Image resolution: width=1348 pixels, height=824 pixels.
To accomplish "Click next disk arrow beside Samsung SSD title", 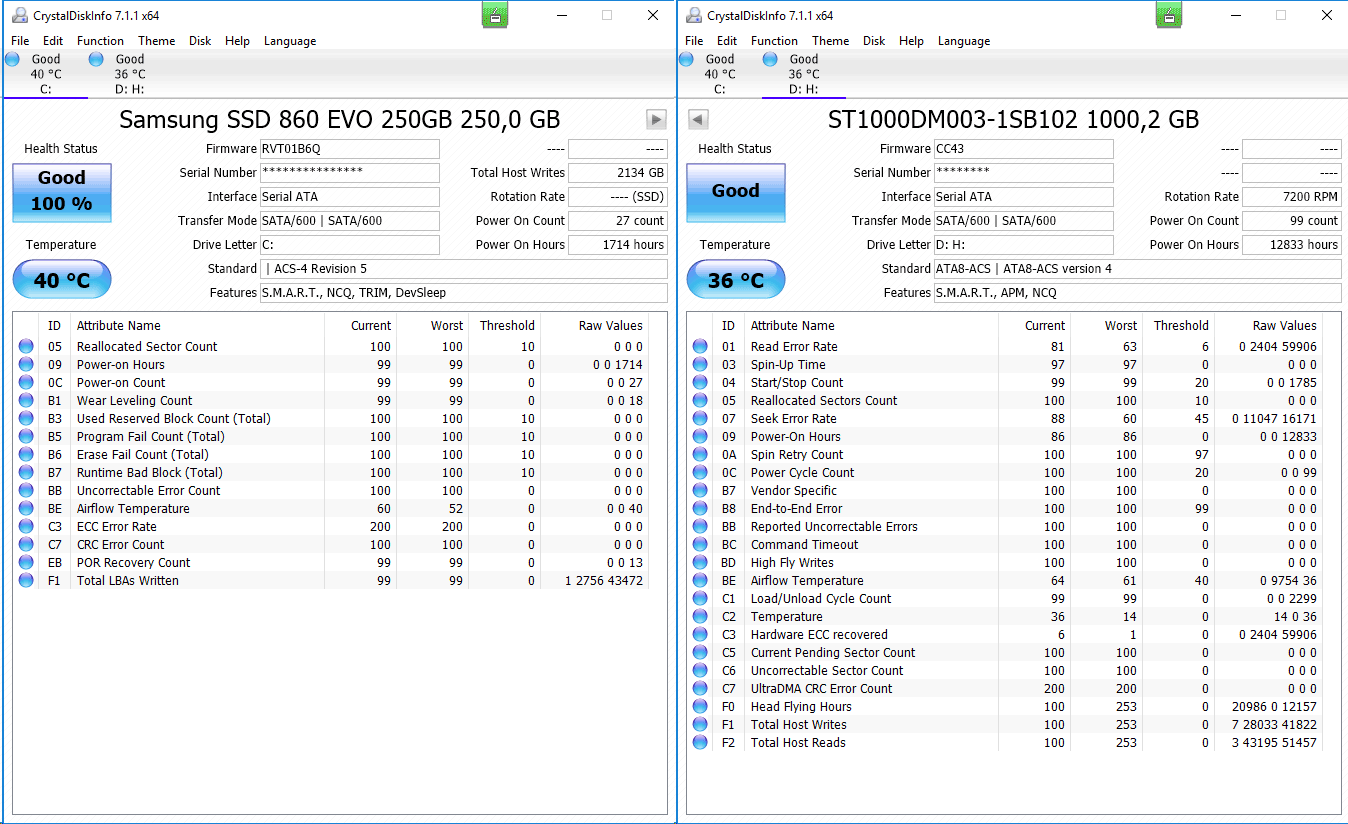I will click(x=656, y=120).
